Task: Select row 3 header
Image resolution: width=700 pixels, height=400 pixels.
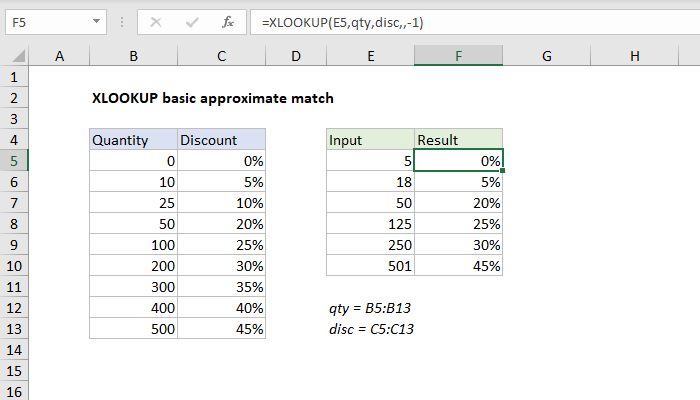Action: tap(14, 119)
